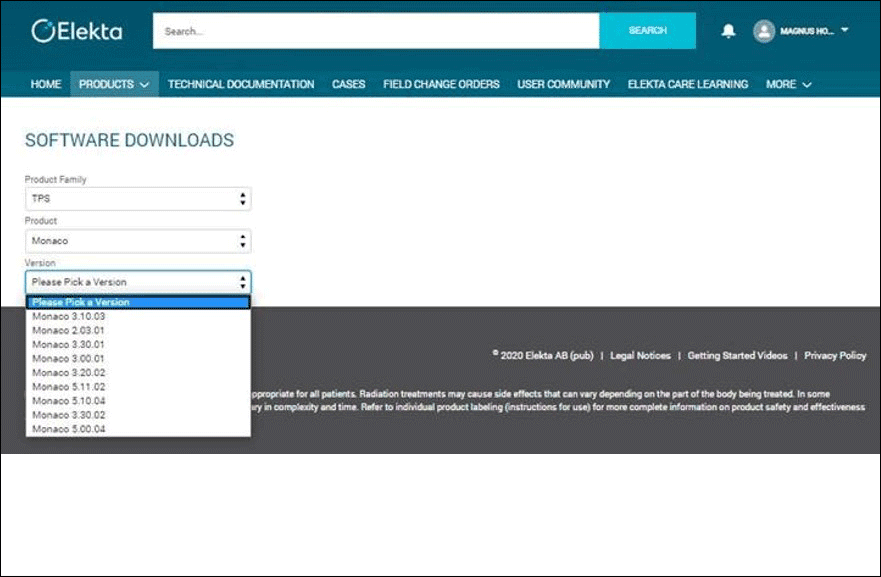Select Monaco 3.30.01
This screenshot has height=577, width=881.
[x=138, y=344]
